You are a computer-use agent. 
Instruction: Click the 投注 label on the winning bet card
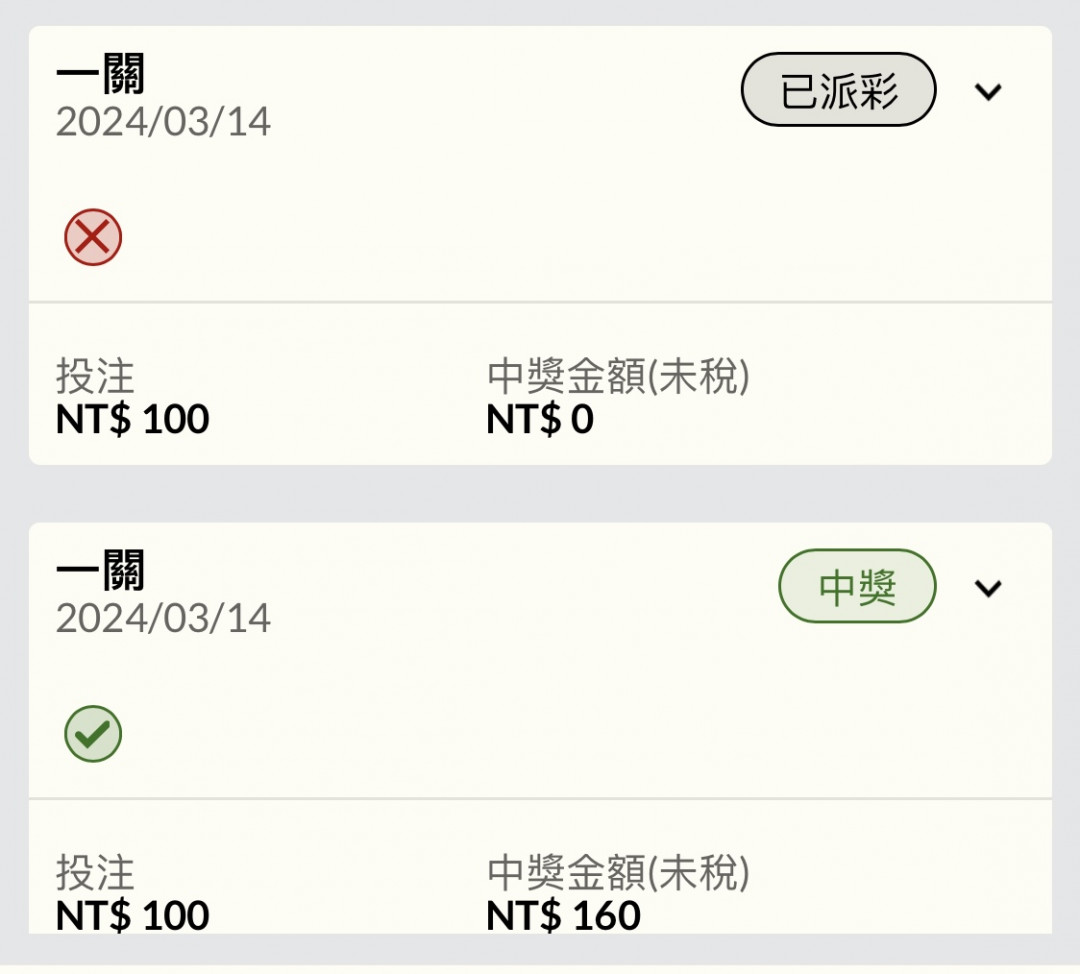tap(95, 873)
